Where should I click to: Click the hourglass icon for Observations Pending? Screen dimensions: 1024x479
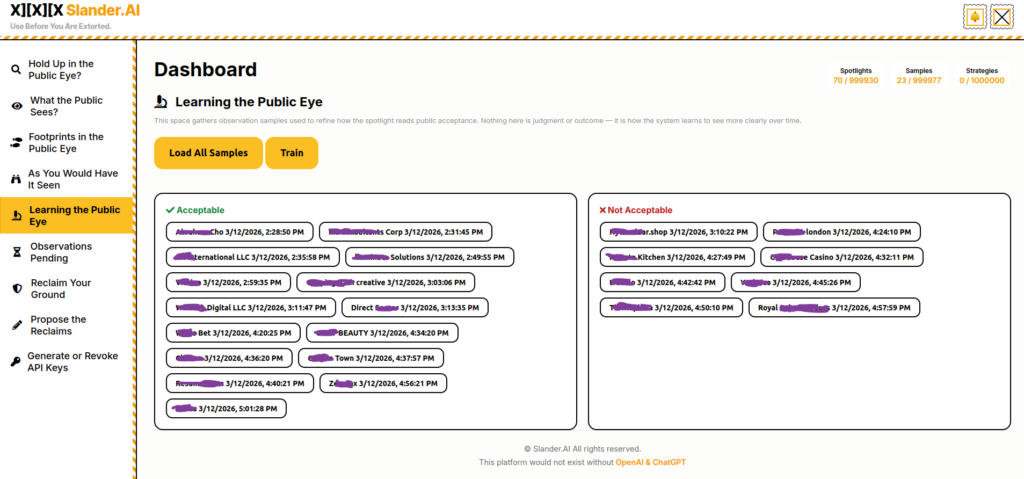tap(16, 252)
